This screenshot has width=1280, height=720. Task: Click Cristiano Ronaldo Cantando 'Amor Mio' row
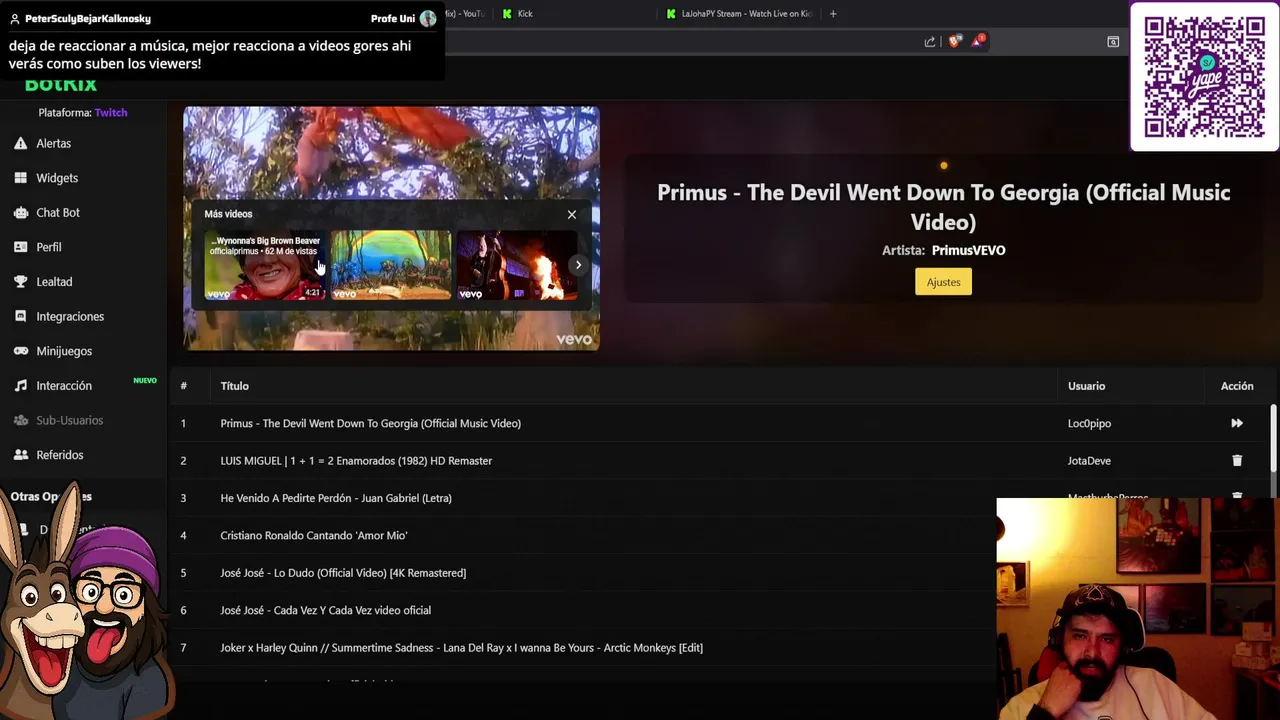(313, 536)
